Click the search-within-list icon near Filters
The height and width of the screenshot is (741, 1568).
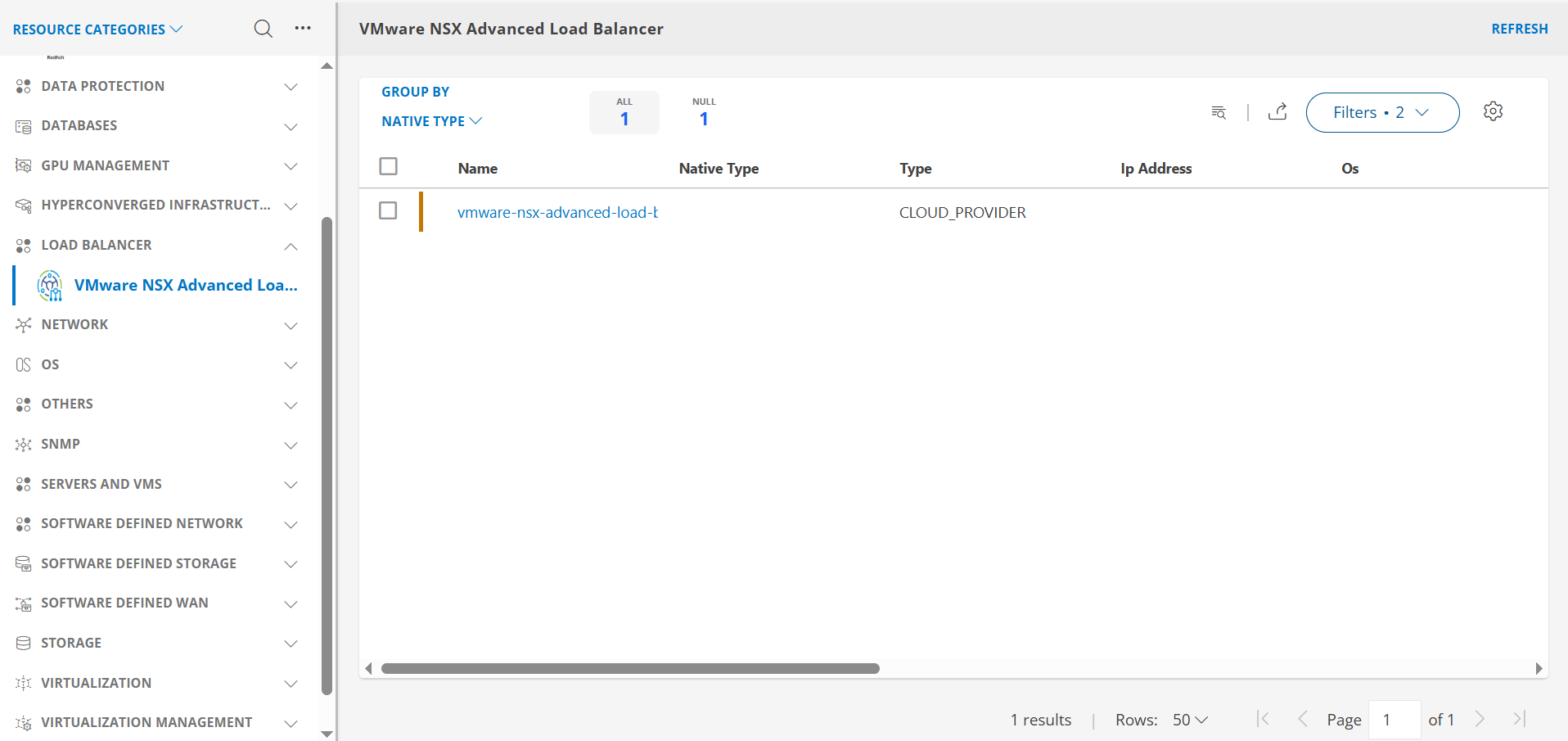click(1218, 112)
